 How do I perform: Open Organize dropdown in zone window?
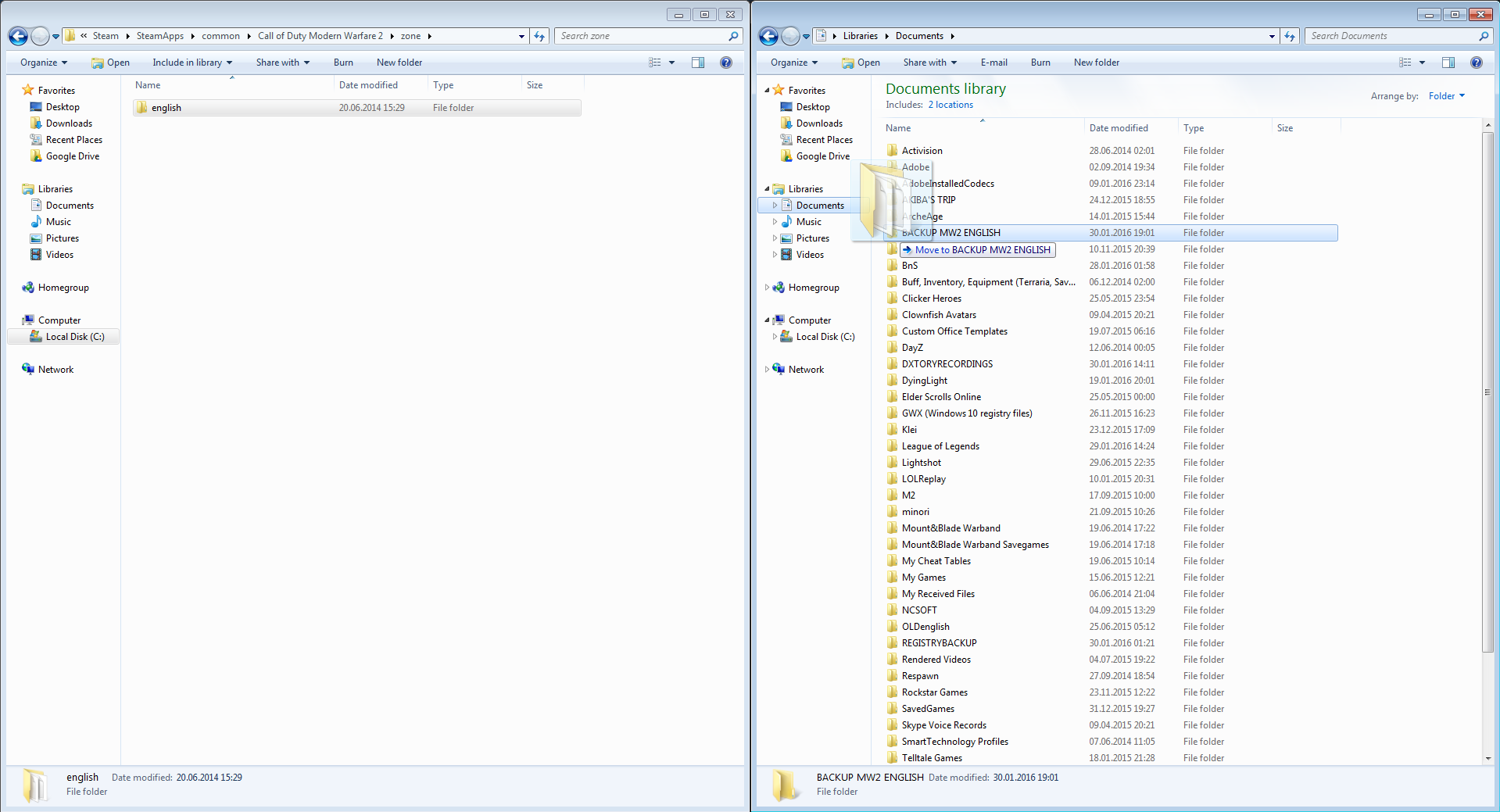coord(44,63)
